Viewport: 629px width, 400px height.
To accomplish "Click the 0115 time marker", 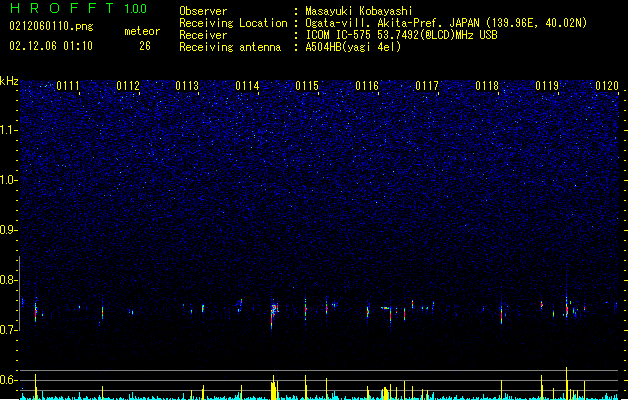I will (x=307, y=86).
